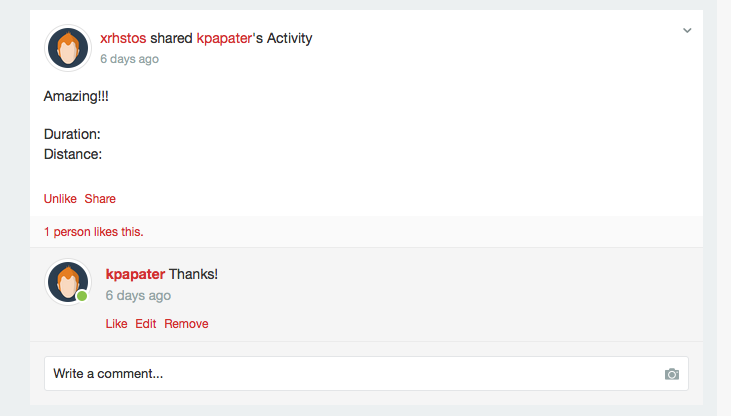Share this activity post
Image resolution: width=731 pixels, height=416 pixels.
click(x=100, y=199)
